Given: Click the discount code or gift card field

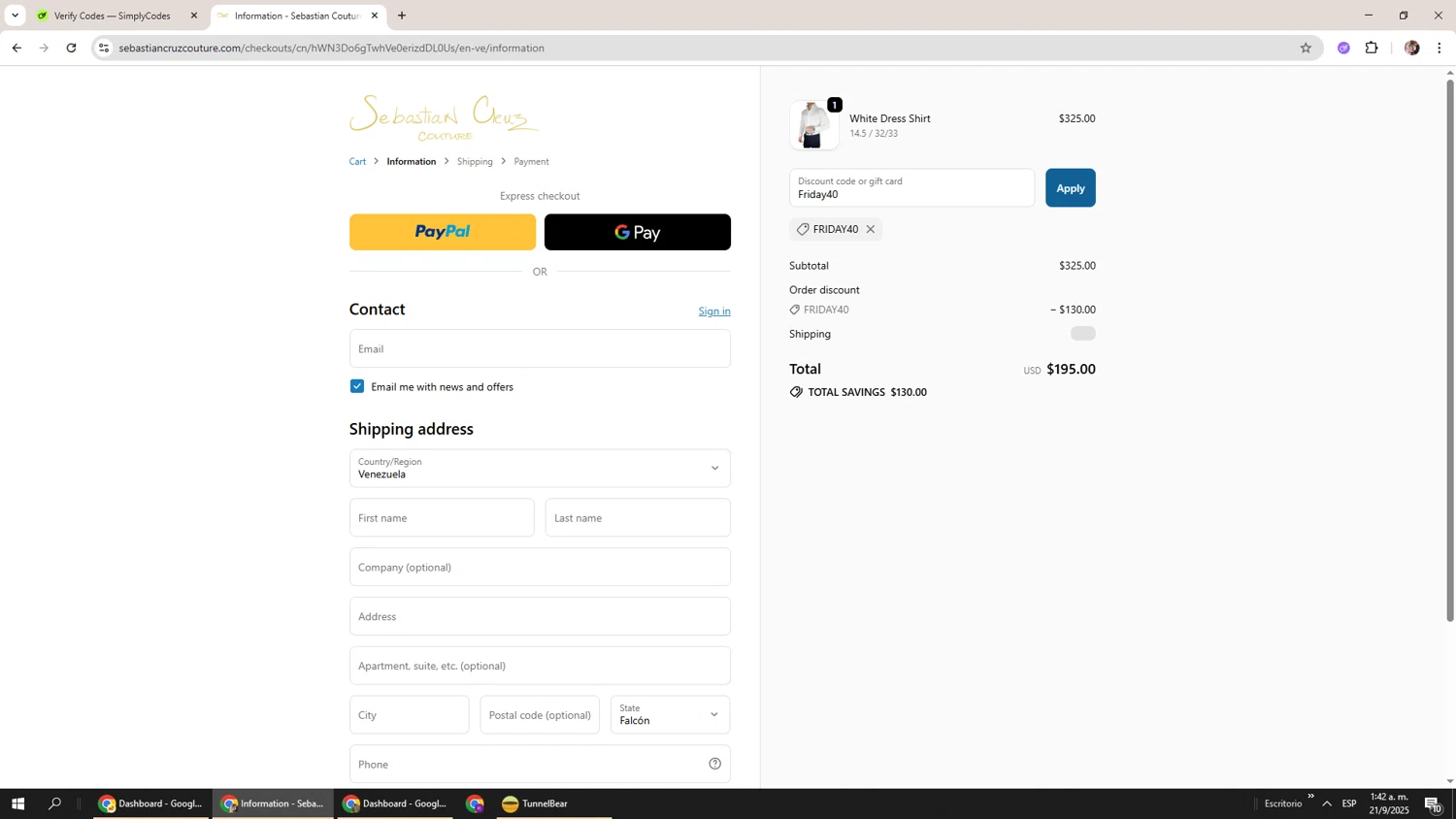Looking at the screenshot, I should (x=911, y=188).
